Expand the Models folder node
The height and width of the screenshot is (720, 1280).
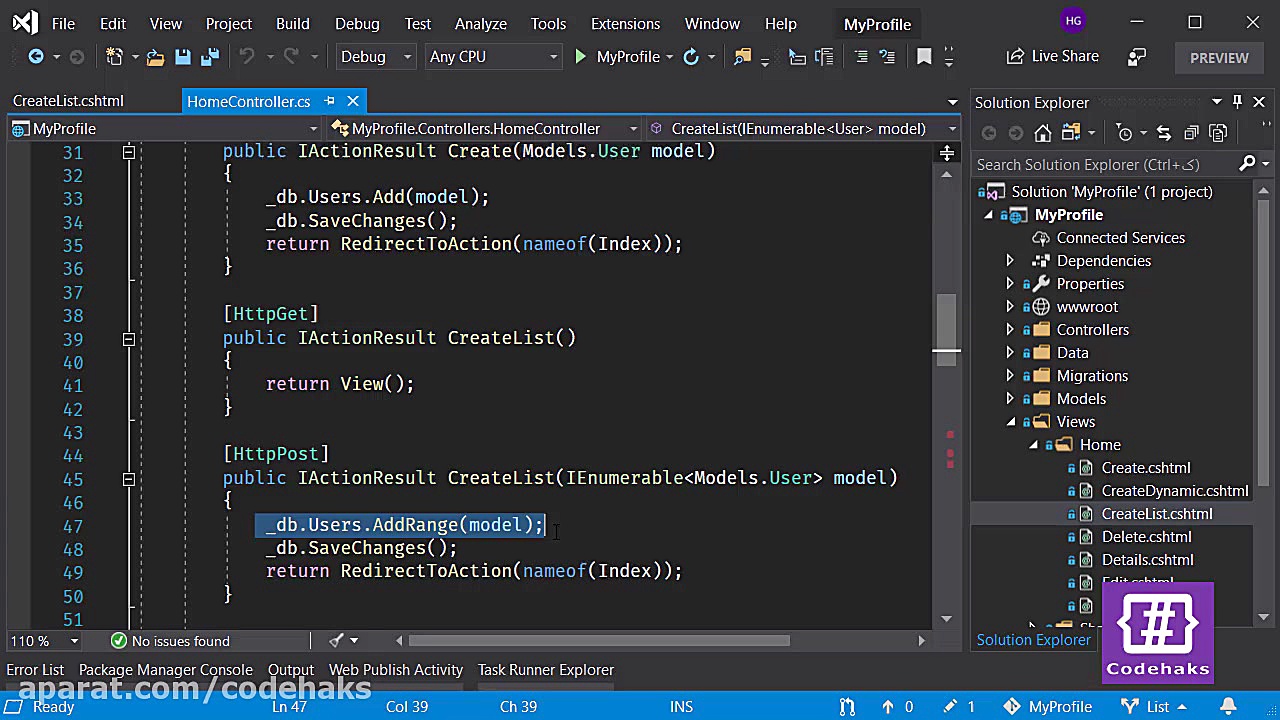tap(1009, 399)
